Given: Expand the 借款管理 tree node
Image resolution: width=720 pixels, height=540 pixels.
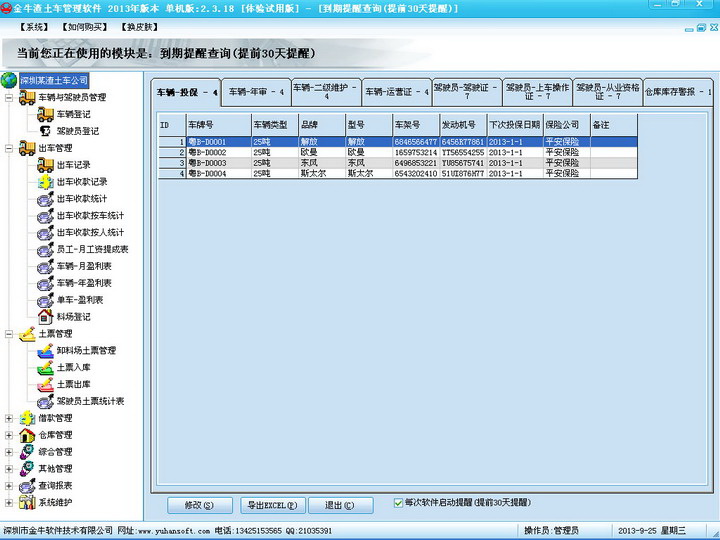Looking at the screenshot, I should (9, 418).
